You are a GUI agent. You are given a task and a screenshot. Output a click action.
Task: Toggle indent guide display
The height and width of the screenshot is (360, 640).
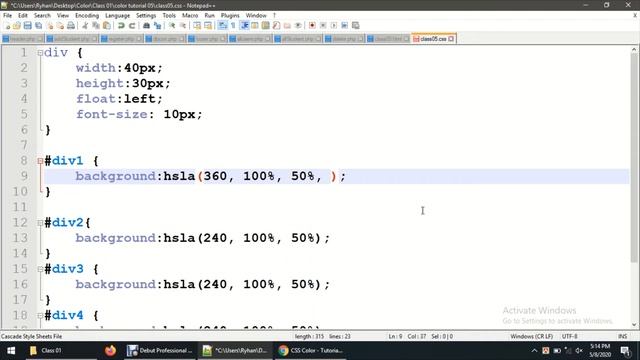pyautogui.click(x=244, y=26)
